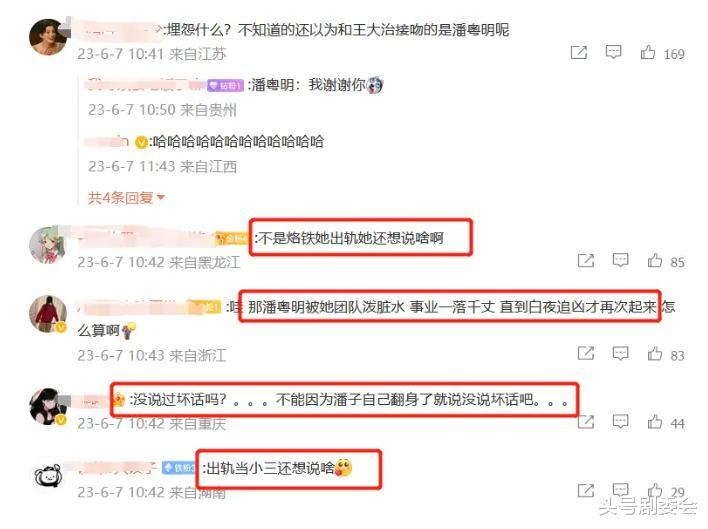This screenshot has height=529, width=708.
Task: Expand the 共4条回复 replies
Action: point(126,198)
